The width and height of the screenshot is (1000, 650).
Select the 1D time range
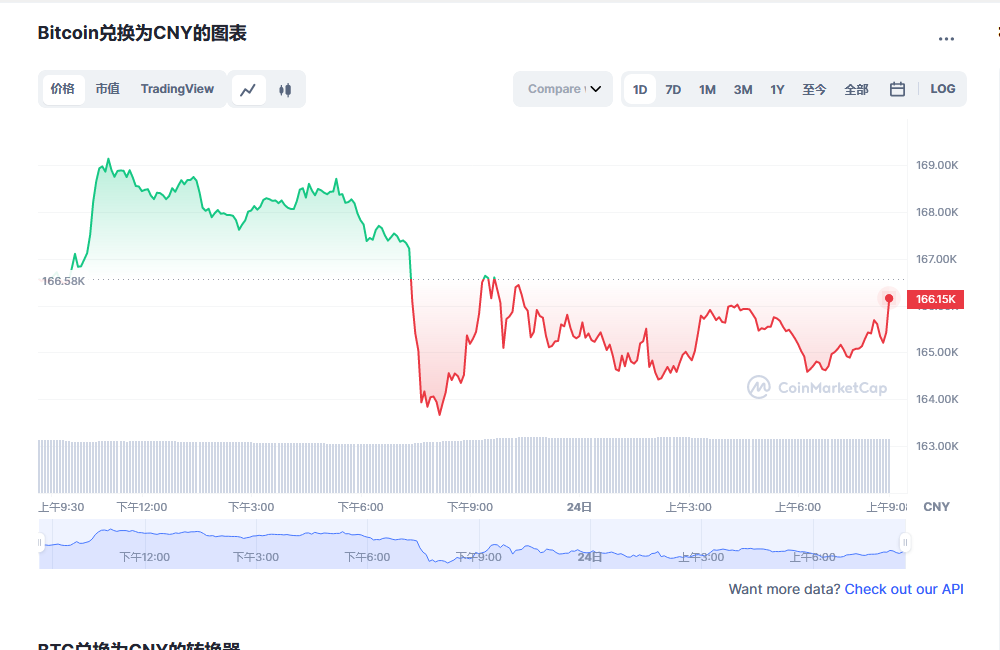point(640,89)
